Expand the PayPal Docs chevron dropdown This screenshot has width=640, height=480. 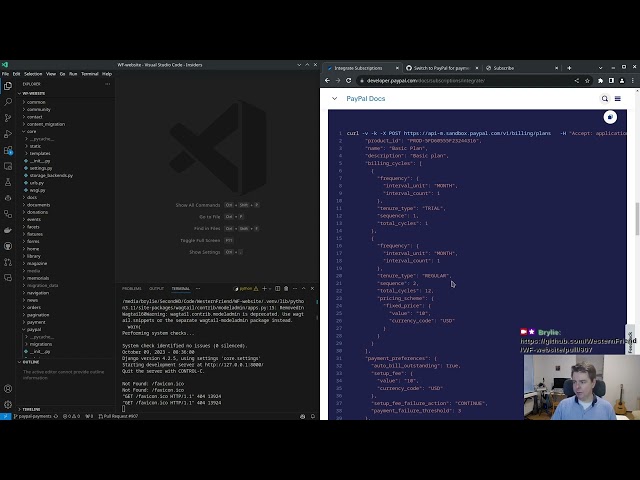coord(335,98)
